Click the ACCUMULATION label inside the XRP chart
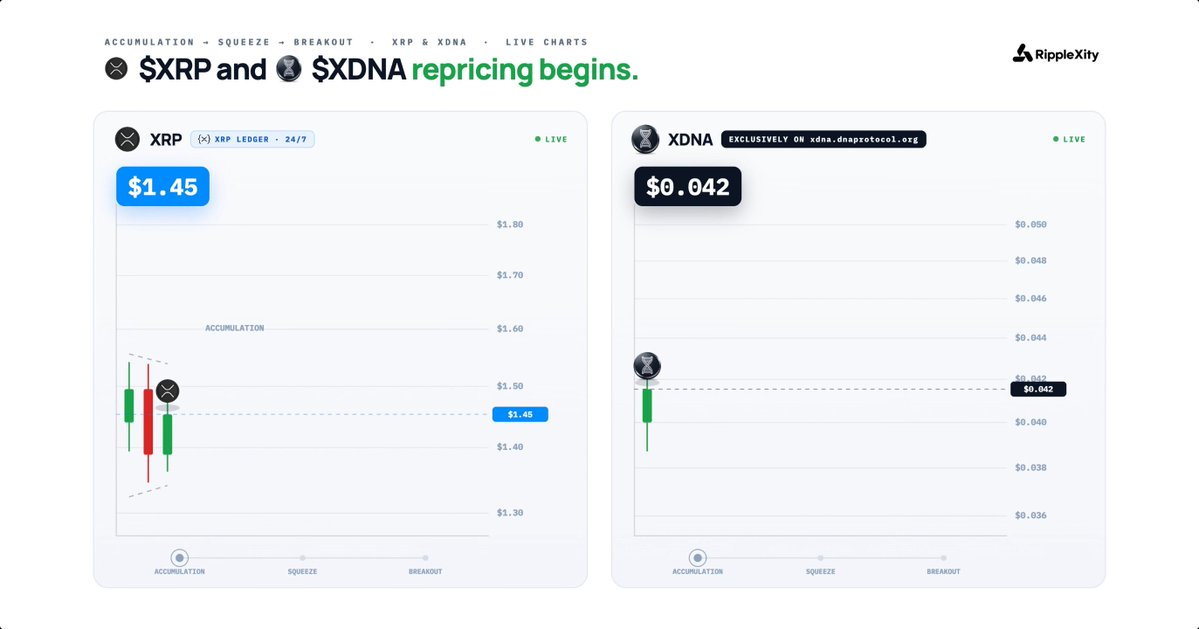This screenshot has height=629, width=1199. (x=235, y=328)
